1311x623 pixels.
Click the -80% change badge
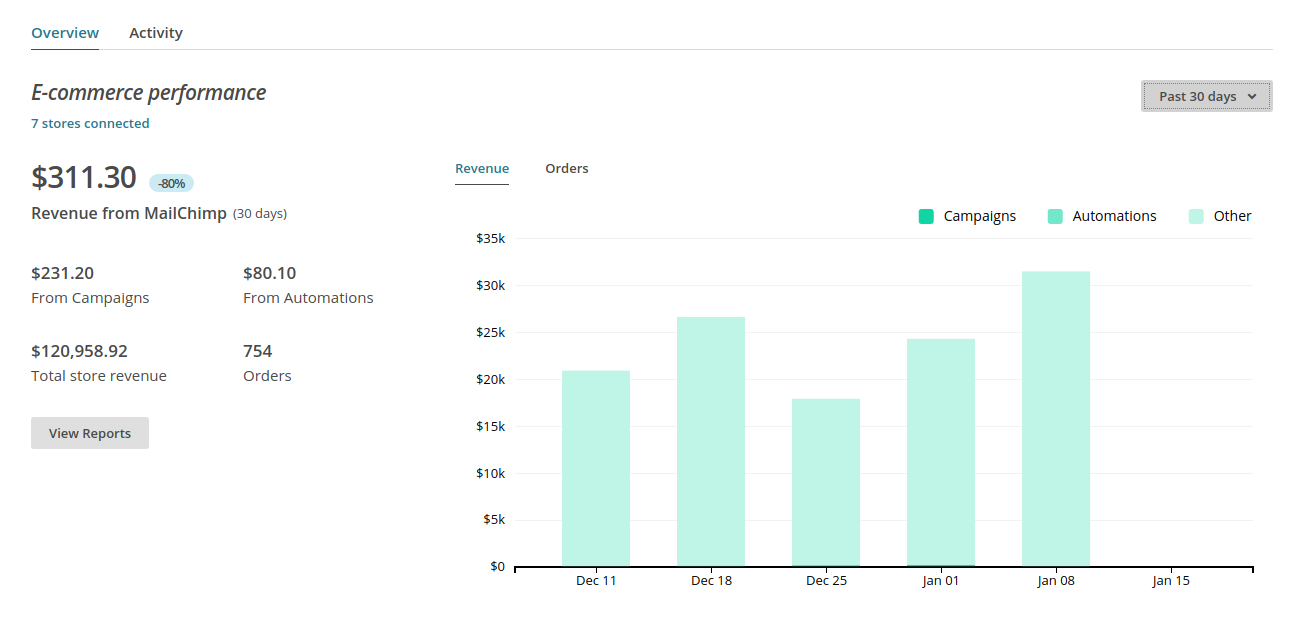coord(171,183)
